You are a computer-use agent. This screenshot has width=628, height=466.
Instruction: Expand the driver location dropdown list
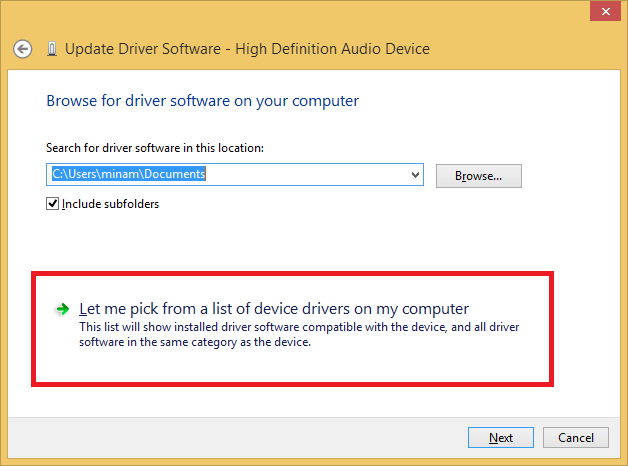point(415,175)
